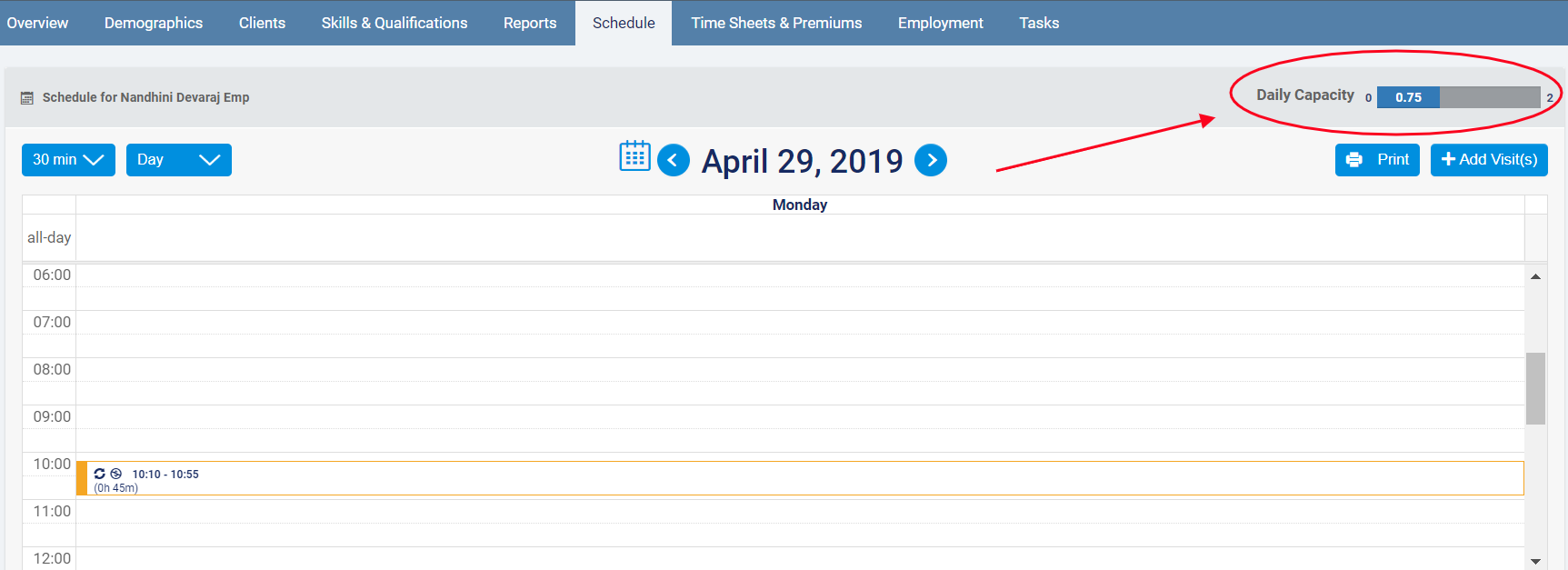Screen dimensions: 1568x570
Task: Switch to the Overview tab
Action: [x=37, y=23]
